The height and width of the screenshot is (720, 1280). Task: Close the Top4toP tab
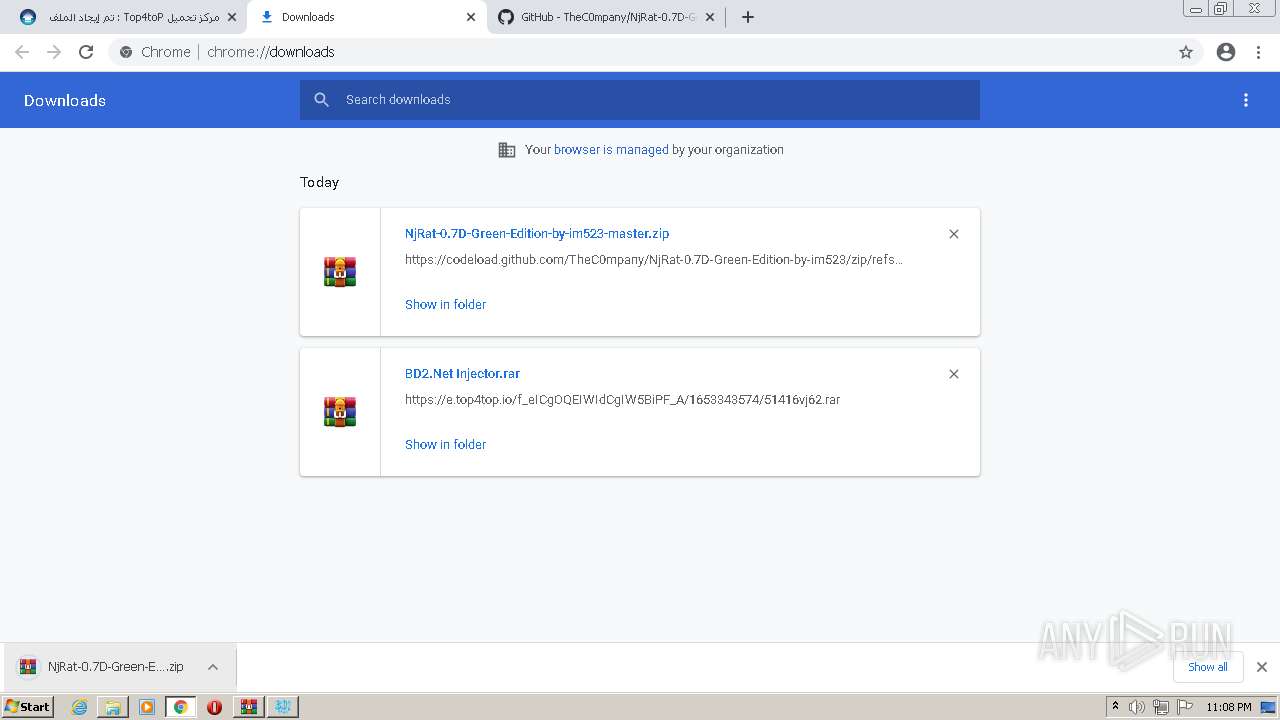tap(232, 17)
